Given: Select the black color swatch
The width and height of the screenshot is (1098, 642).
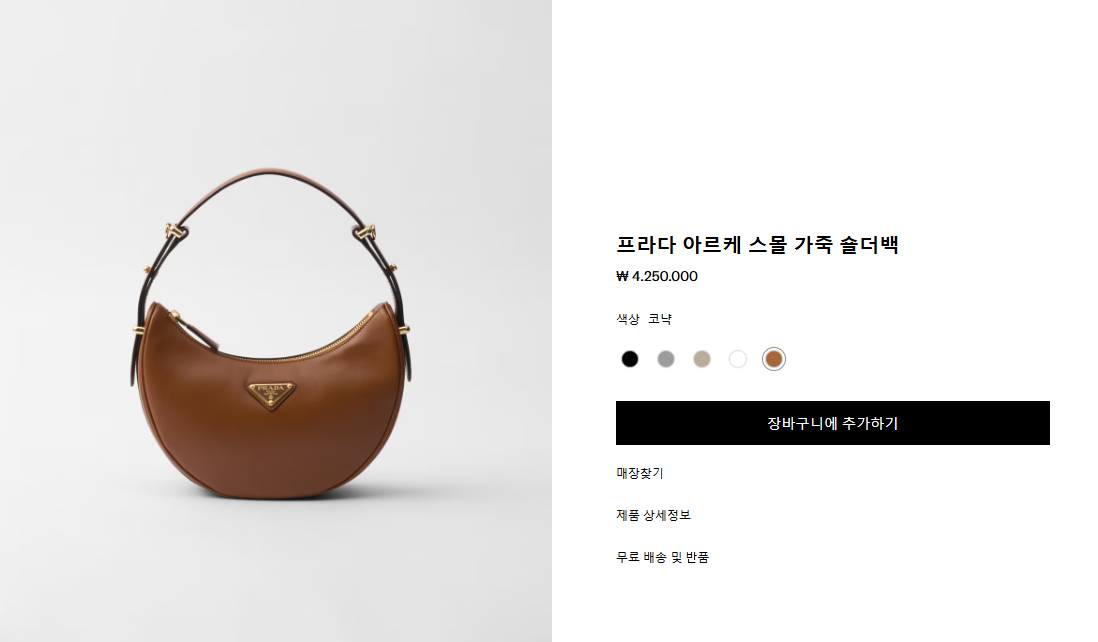Looking at the screenshot, I should tap(630, 359).
